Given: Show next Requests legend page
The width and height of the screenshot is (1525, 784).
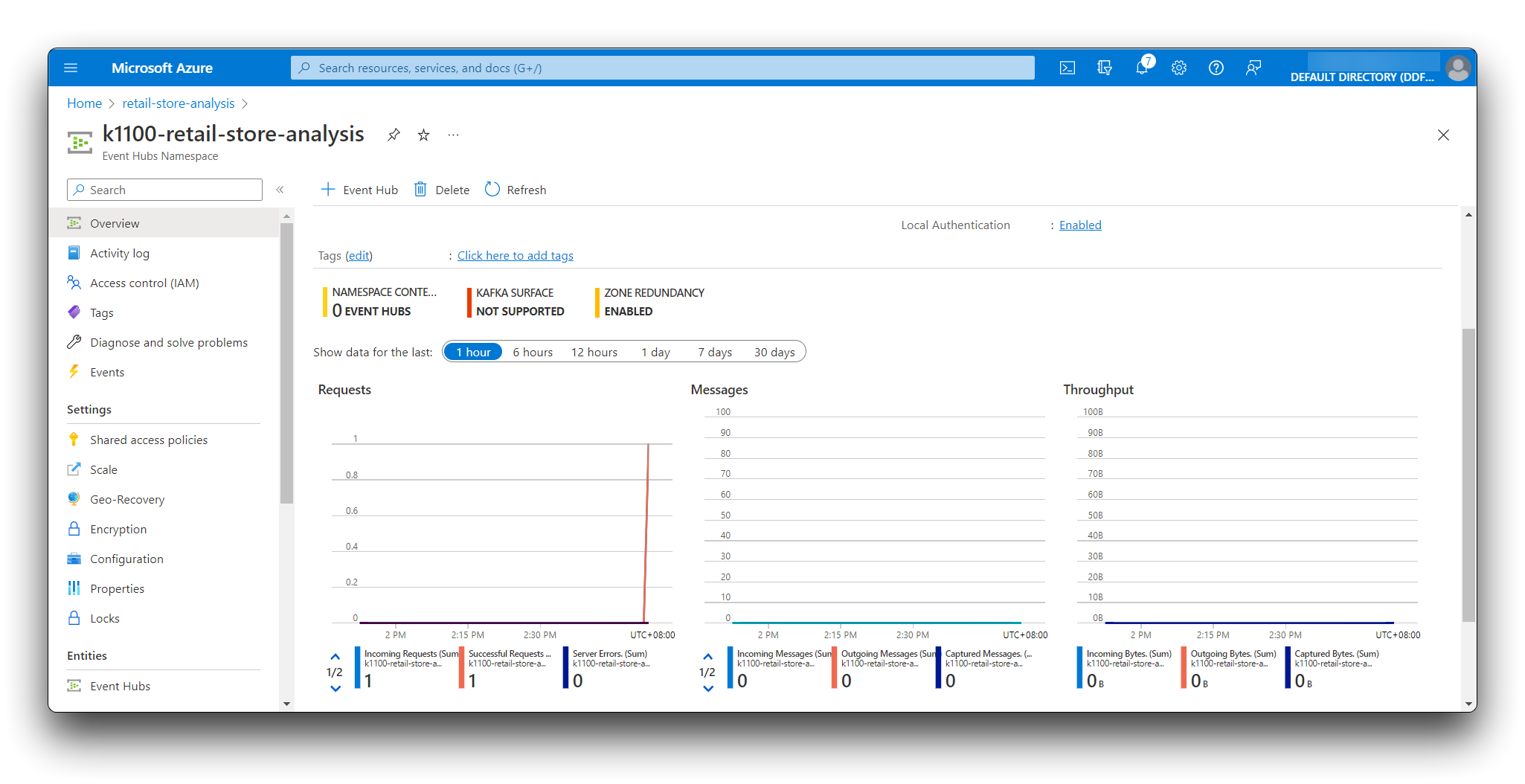Looking at the screenshot, I should pos(335,688).
